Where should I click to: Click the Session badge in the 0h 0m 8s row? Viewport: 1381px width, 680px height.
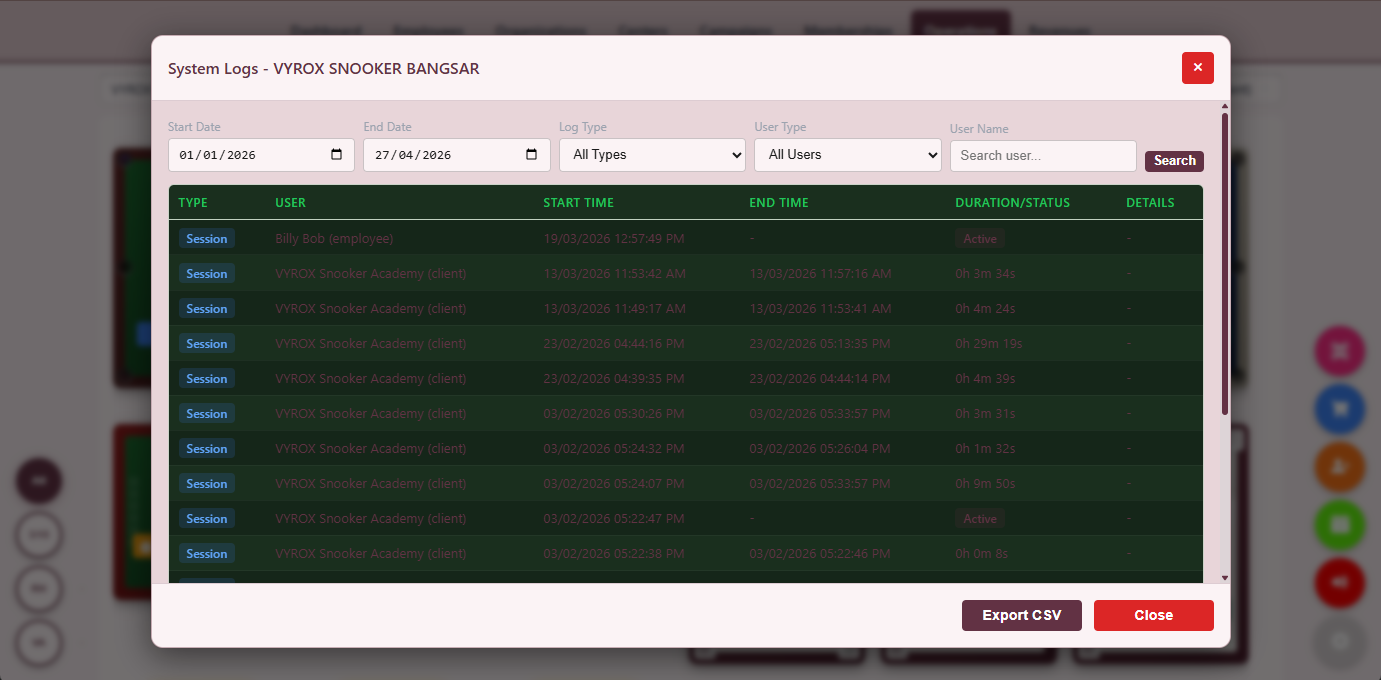click(x=207, y=554)
